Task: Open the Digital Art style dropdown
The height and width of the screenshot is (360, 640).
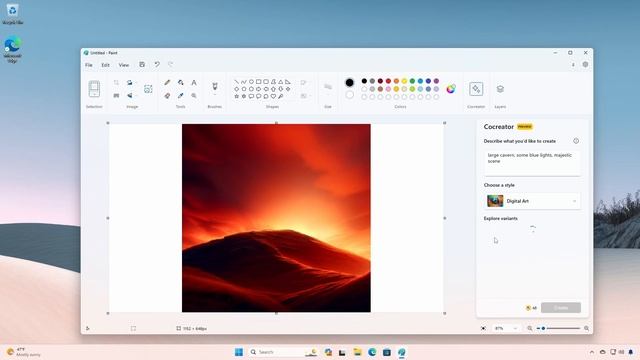Action: (x=532, y=201)
